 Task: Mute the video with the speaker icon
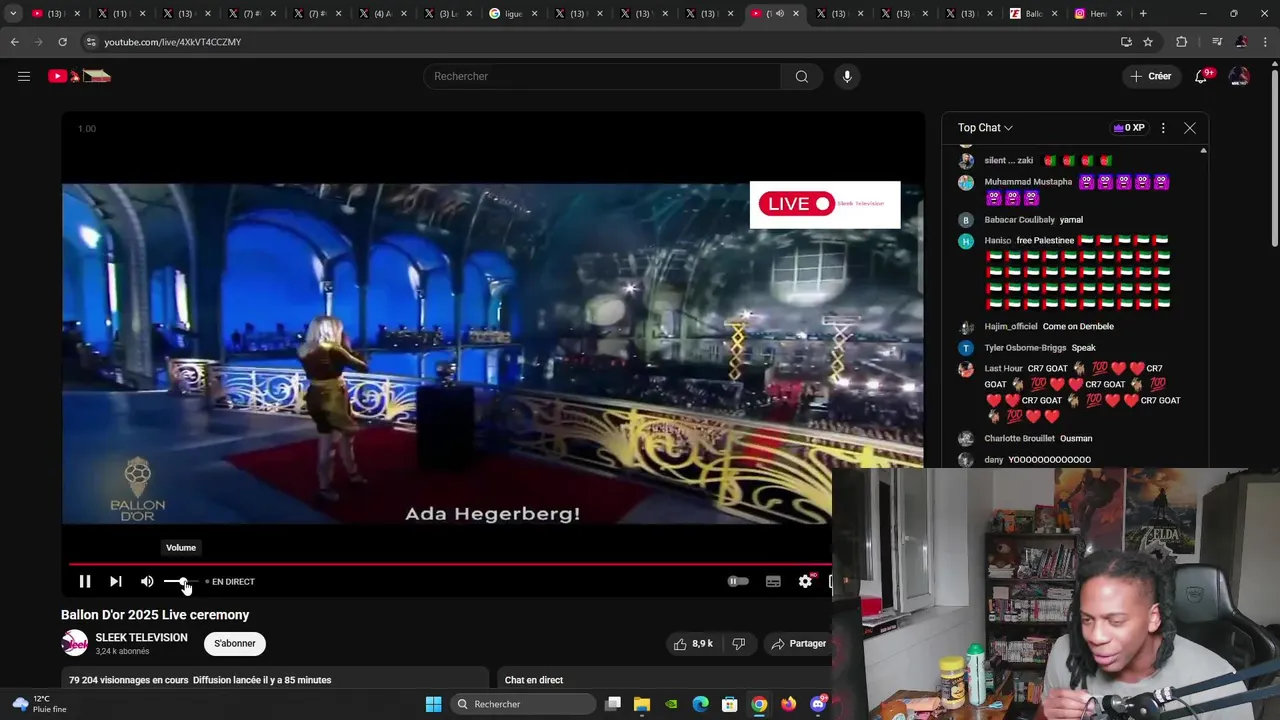(147, 581)
